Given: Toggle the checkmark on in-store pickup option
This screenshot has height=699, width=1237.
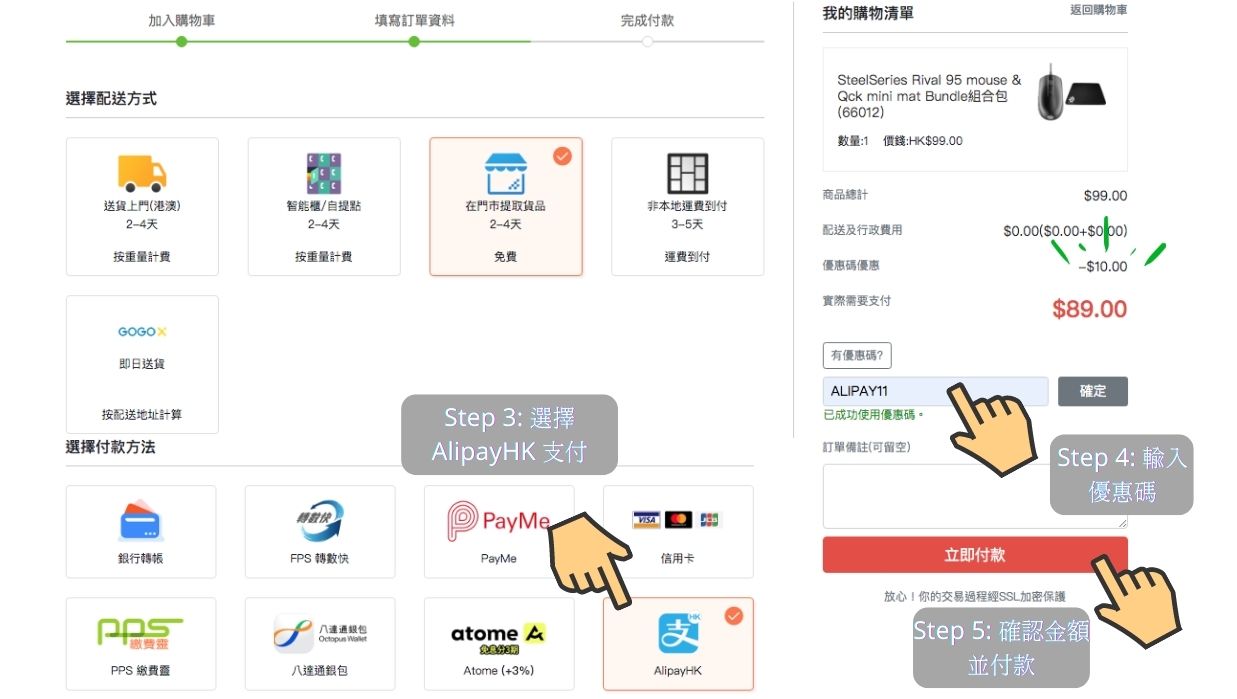Looking at the screenshot, I should pyautogui.click(x=563, y=156).
